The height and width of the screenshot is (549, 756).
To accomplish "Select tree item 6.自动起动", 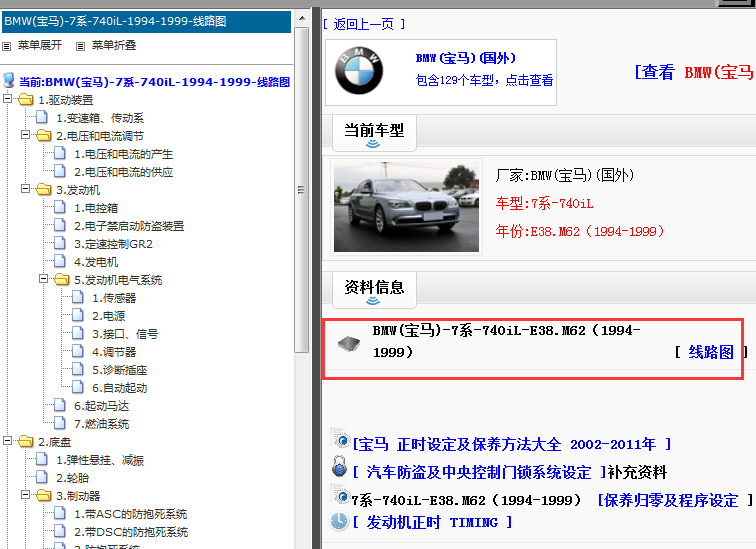I will [120, 388].
